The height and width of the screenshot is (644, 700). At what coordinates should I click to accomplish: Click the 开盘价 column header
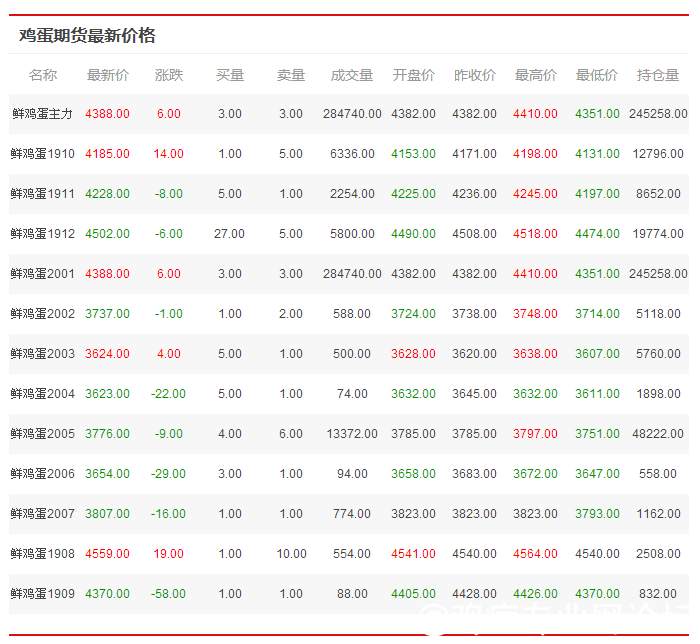(x=413, y=75)
